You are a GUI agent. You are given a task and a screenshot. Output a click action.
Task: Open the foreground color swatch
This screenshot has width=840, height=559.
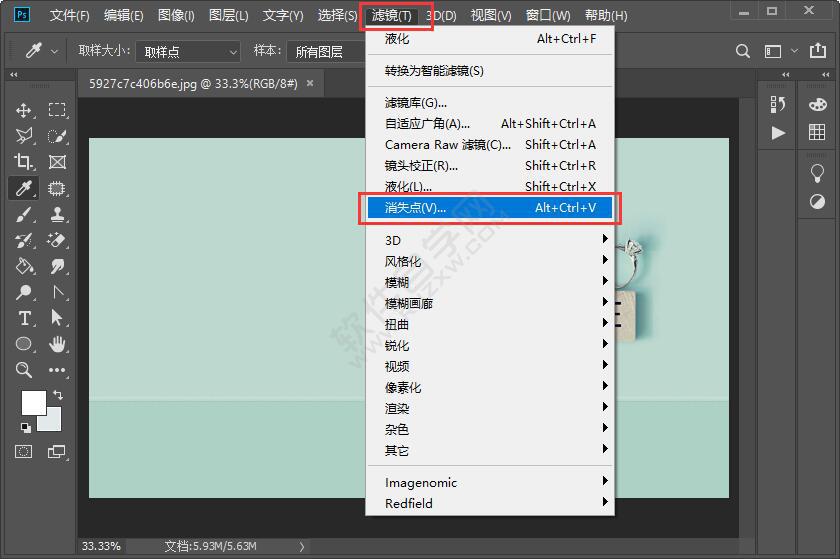pos(33,403)
